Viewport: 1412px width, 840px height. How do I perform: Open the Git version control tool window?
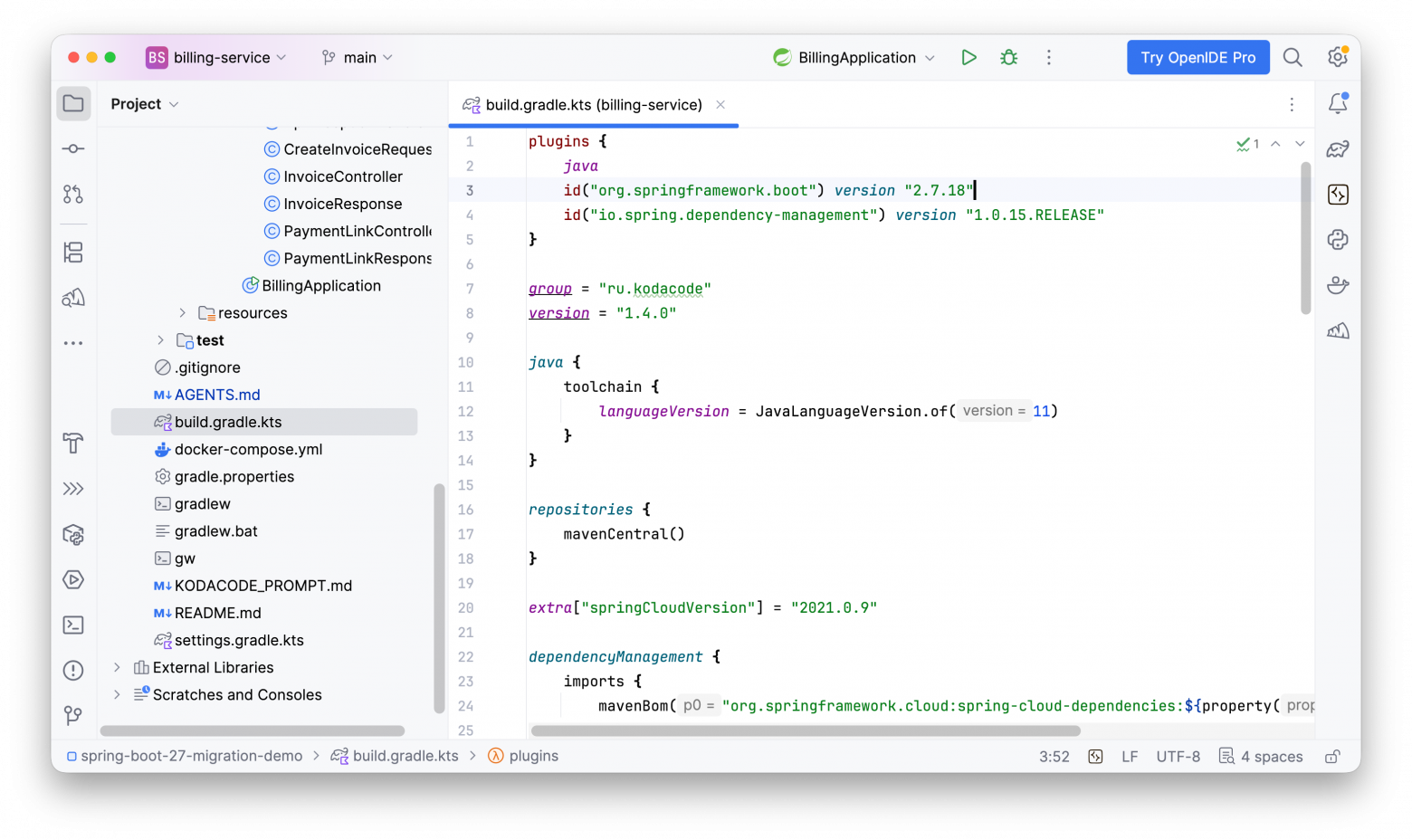[73, 715]
